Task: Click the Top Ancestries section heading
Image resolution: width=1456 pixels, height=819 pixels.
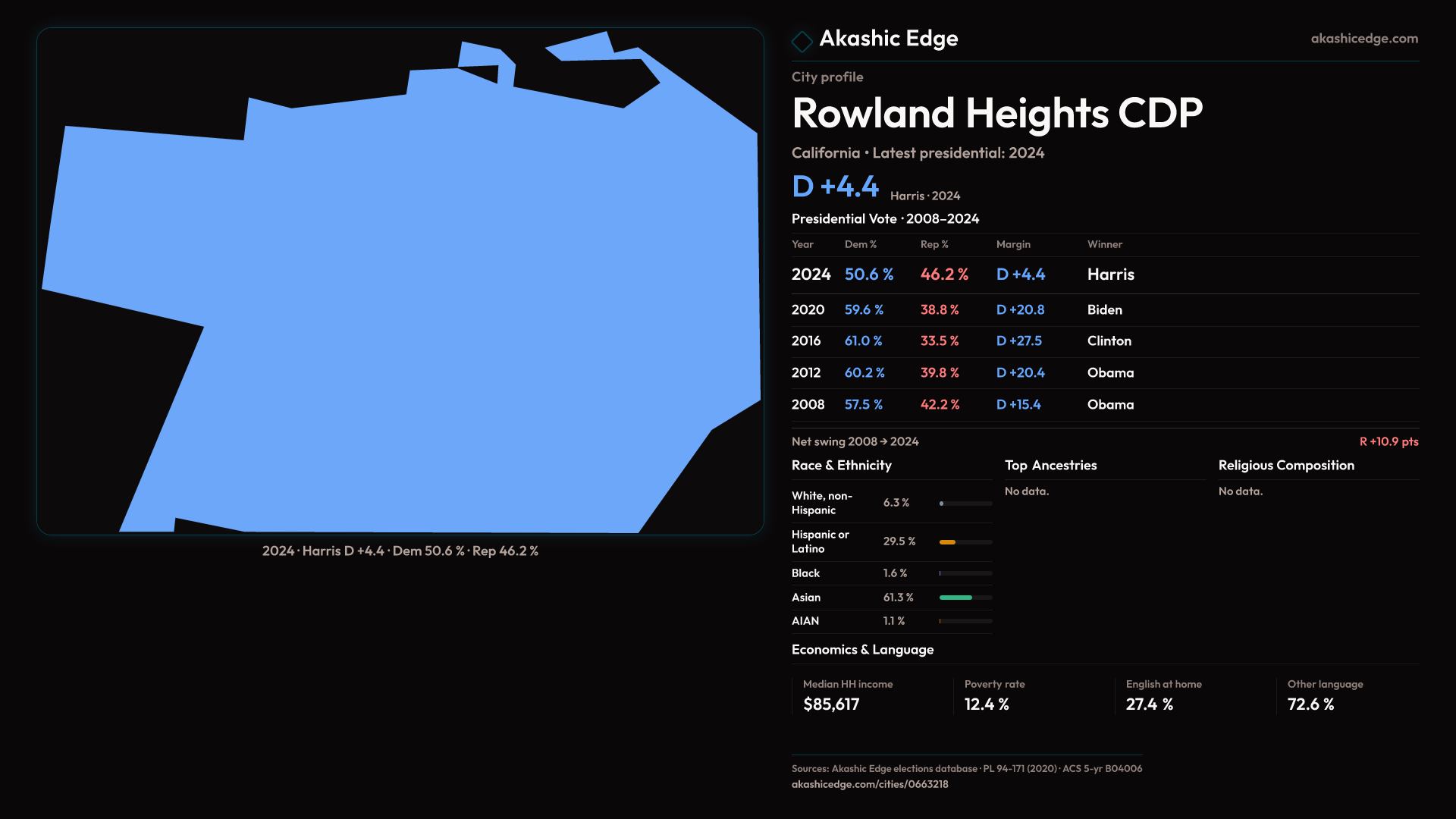Action: point(1050,466)
